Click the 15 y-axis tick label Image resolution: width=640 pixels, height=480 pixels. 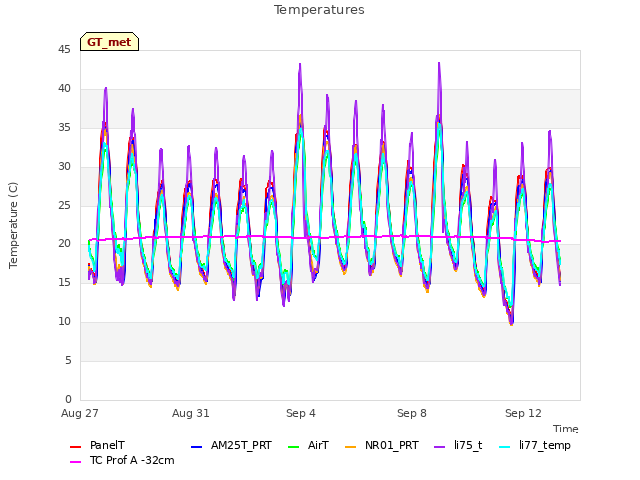pyautogui.click(x=64, y=282)
